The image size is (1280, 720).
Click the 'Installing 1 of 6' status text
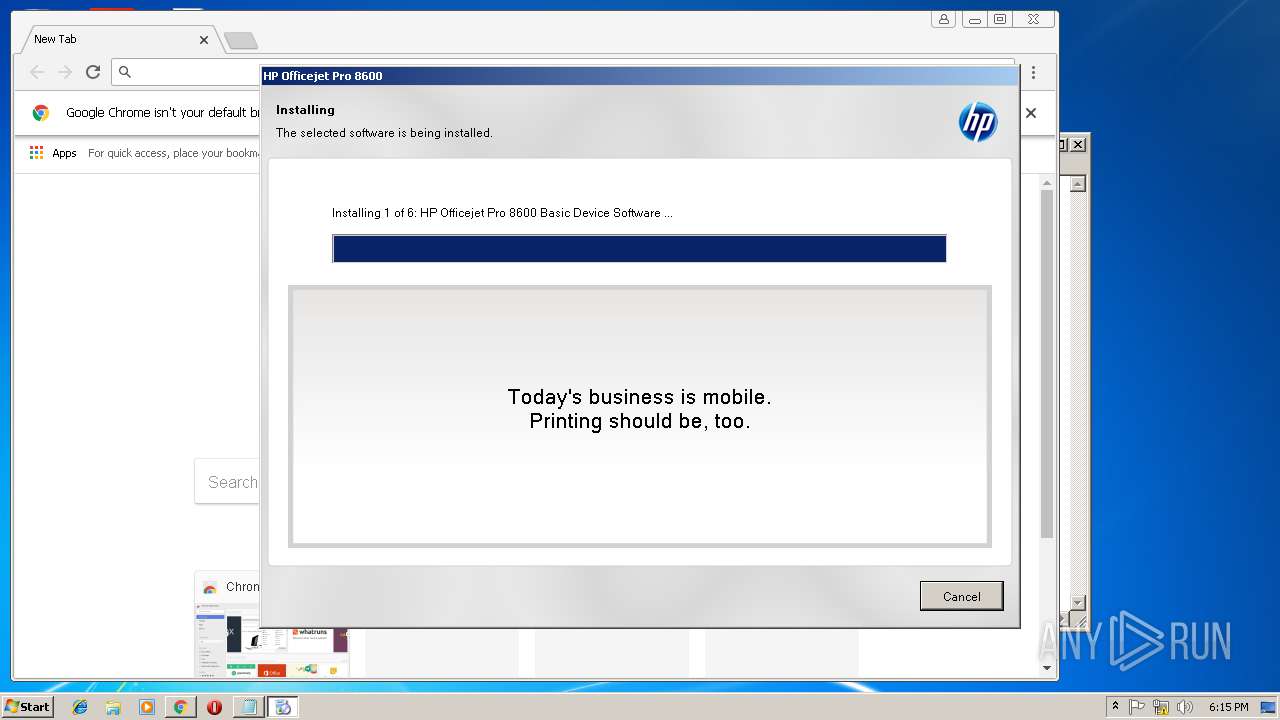pyautogui.click(x=502, y=213)
